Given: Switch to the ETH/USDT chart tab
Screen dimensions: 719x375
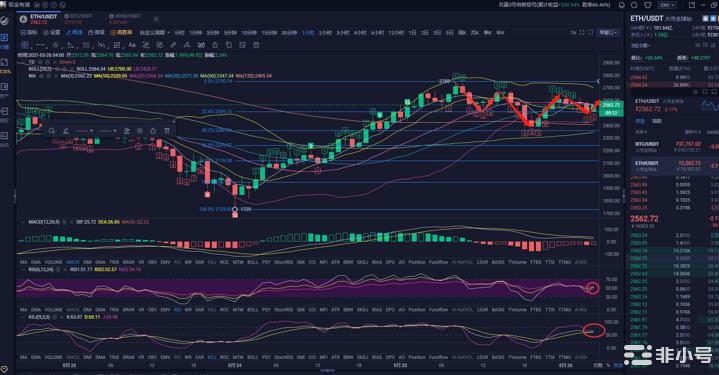Looking at the screenshot, I should (39, 19).
